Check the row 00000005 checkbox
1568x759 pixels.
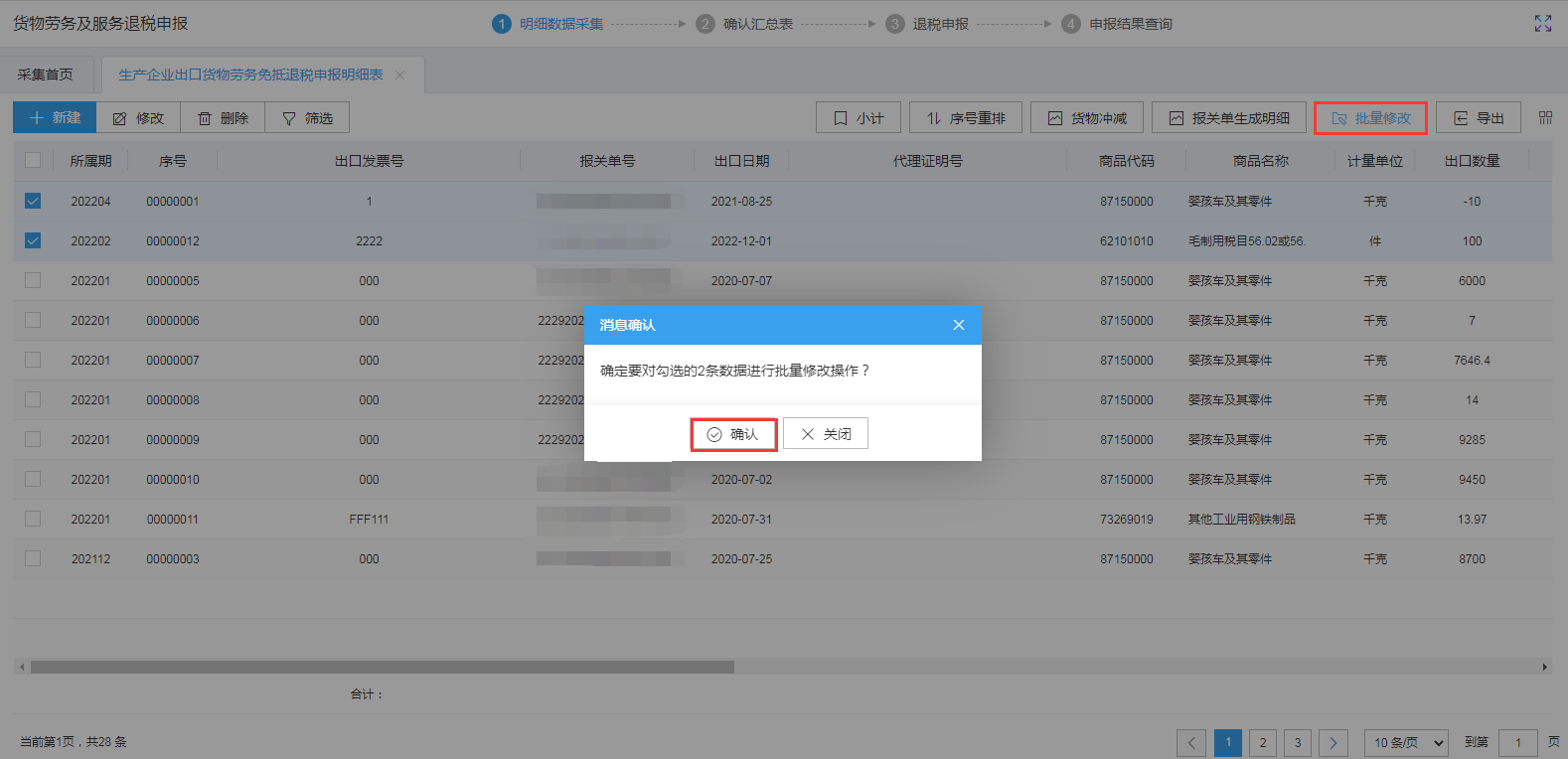click(x=33, y=280)
